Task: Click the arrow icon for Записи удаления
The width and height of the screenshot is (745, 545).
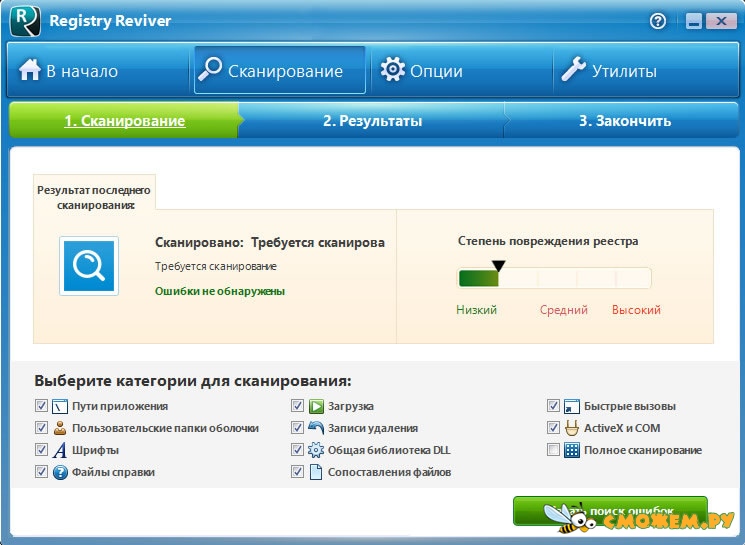Action: [x=316, y=428]
